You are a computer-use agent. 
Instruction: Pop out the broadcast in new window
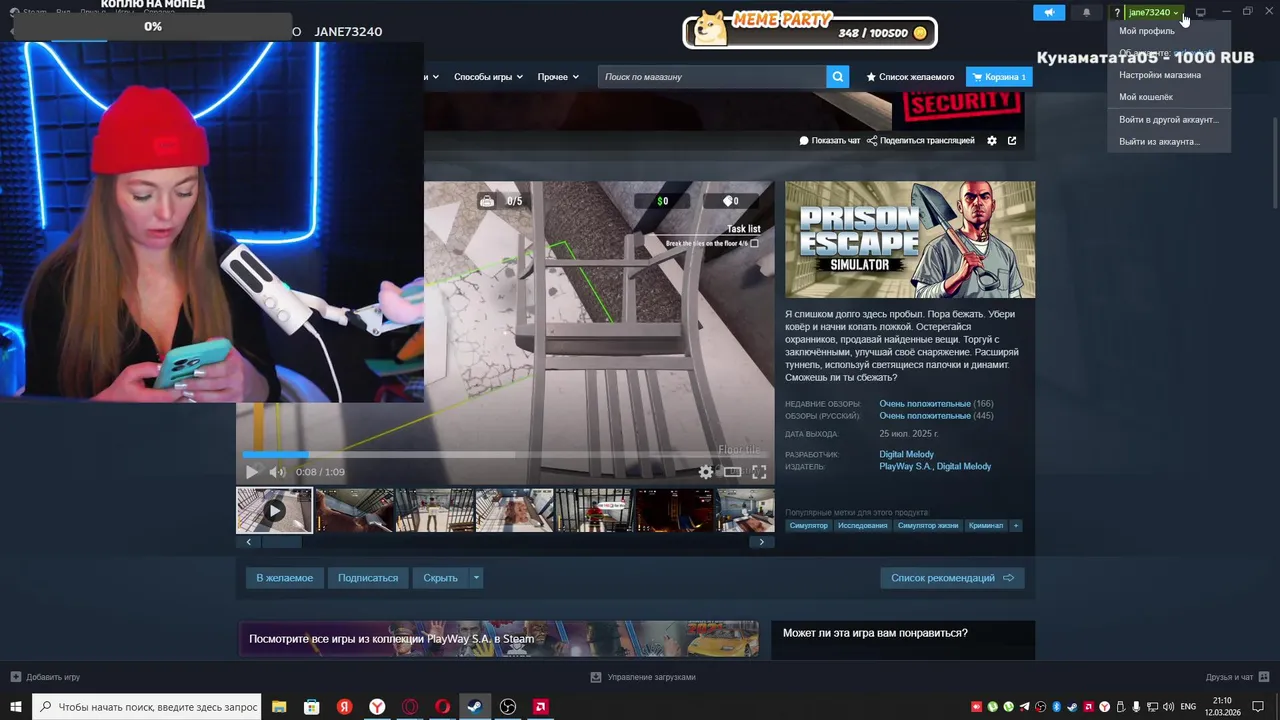[1012, 141]
